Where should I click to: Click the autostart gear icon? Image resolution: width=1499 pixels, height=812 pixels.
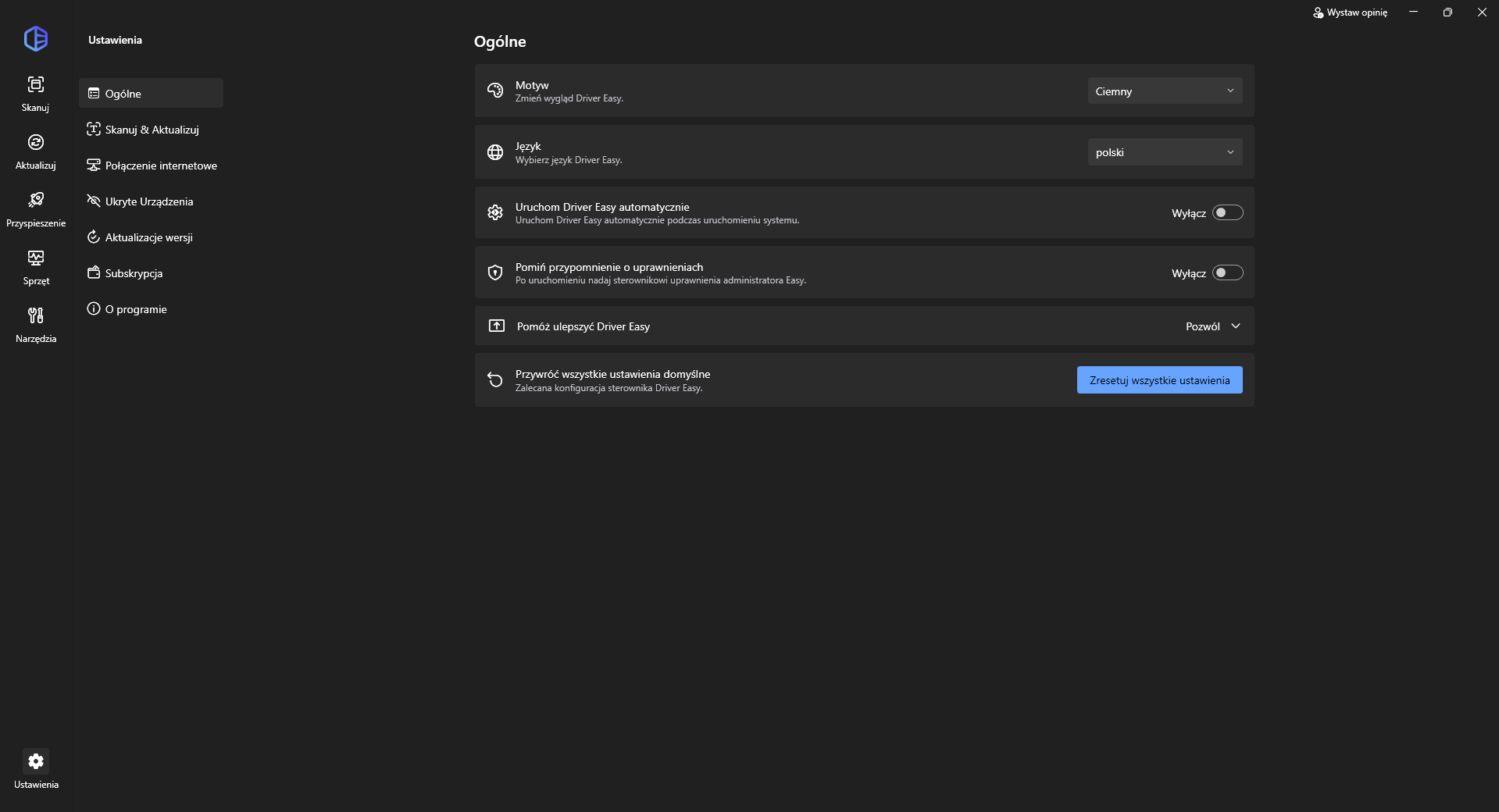[495, 212]
